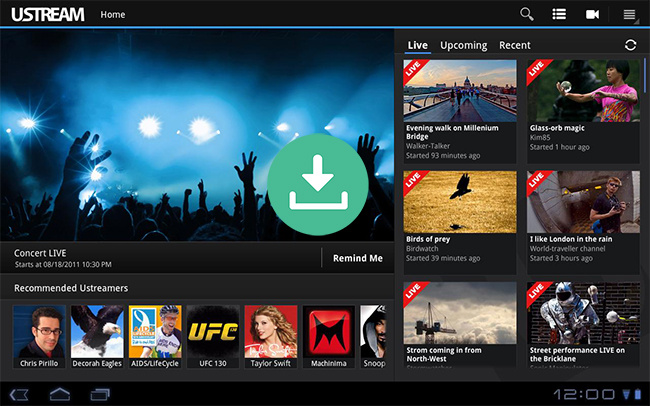
Task: Tap the 12:00 clock in system bar
Action: (x=585, y=394)
